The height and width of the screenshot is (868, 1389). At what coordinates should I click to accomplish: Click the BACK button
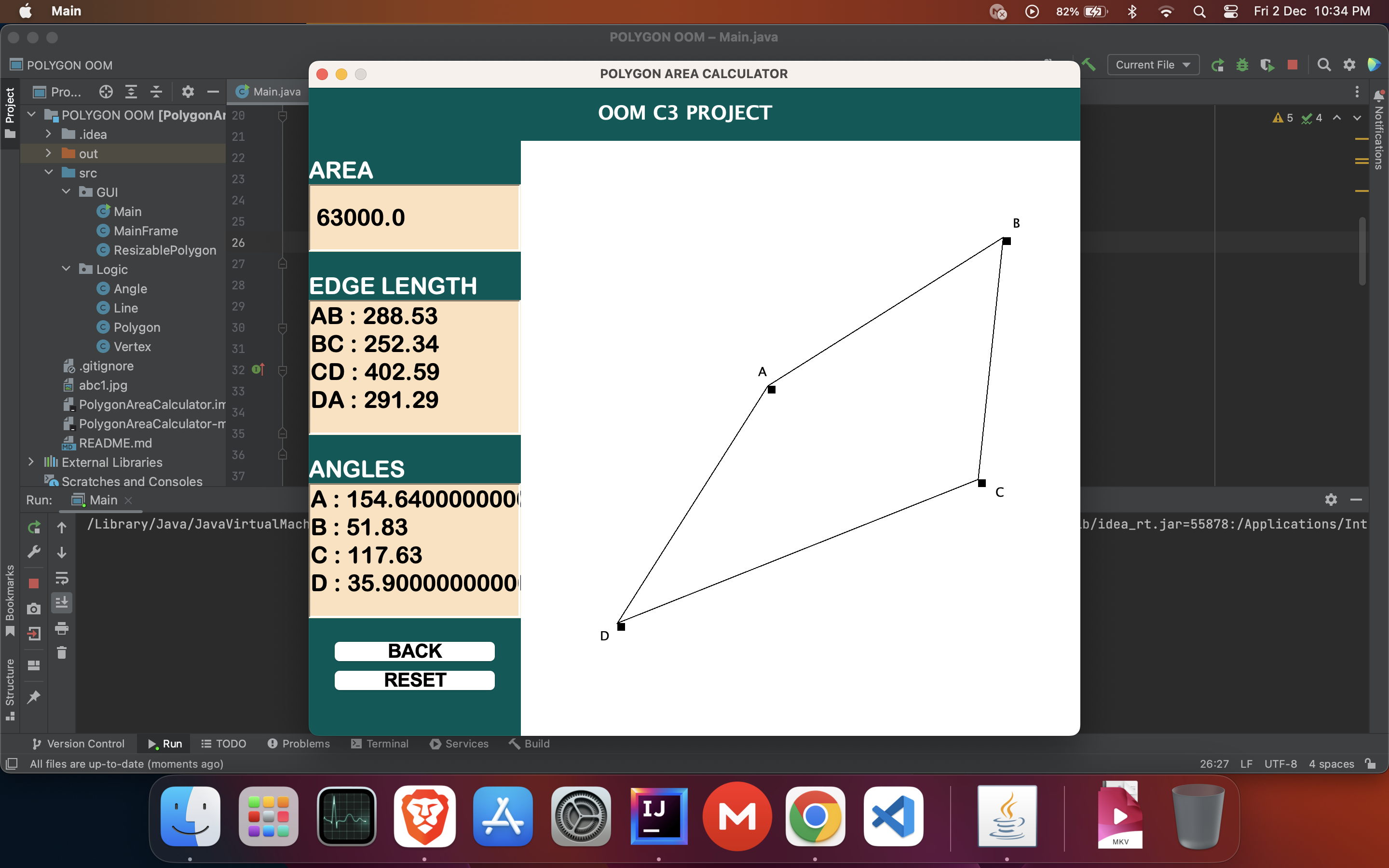pyautogui.click(x=414, y=651)
